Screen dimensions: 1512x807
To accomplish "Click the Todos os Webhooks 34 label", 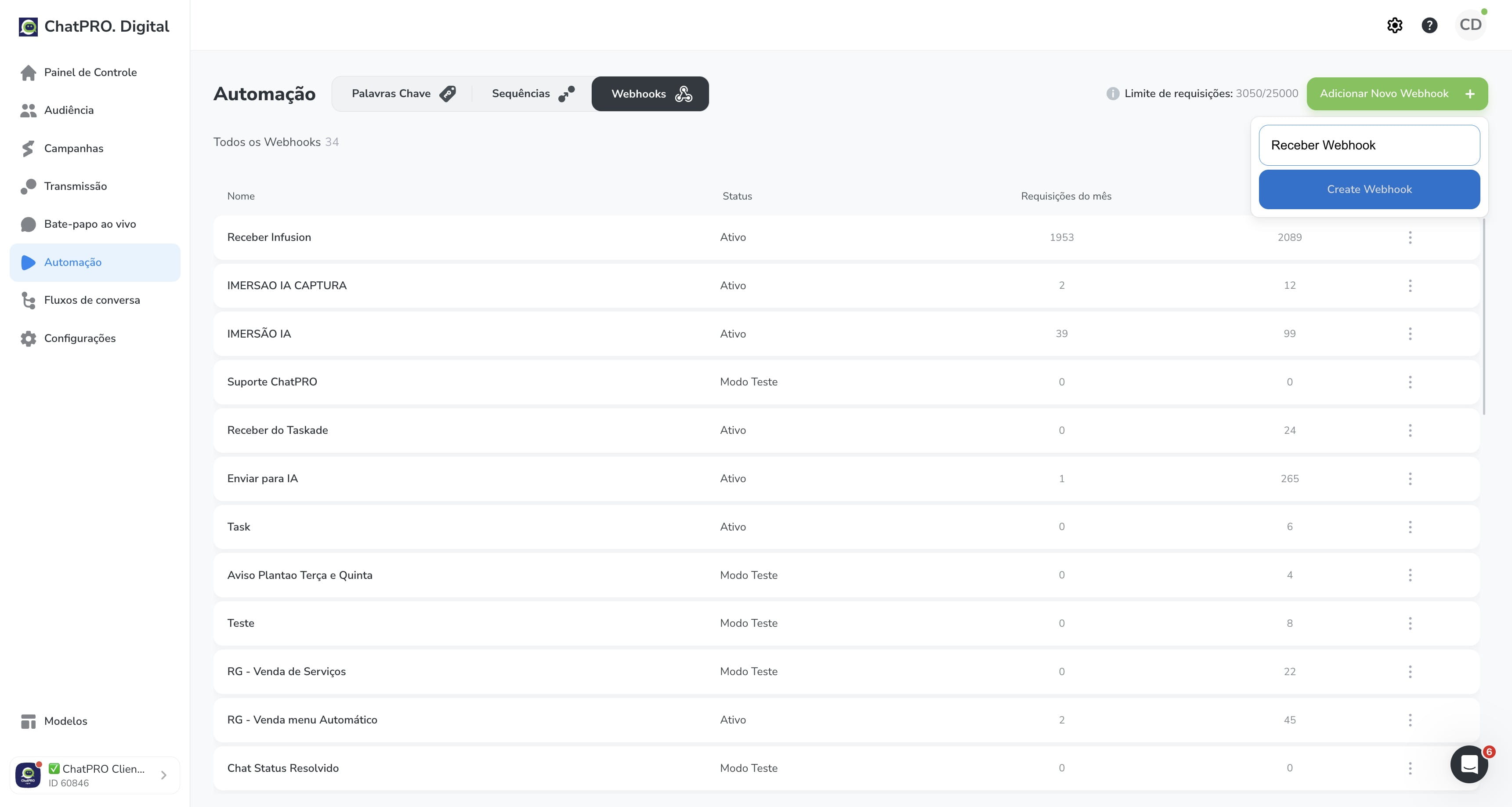I will [276, 142].
